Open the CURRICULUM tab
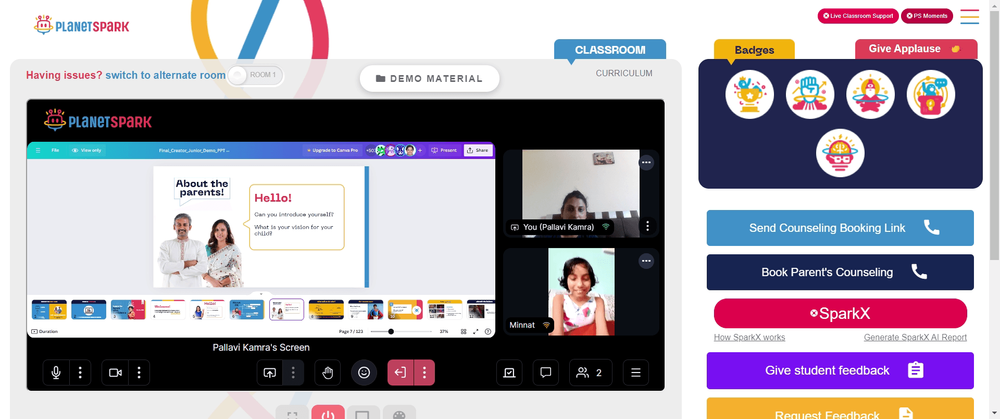1000x419 pixels. (x=624, y=73)
